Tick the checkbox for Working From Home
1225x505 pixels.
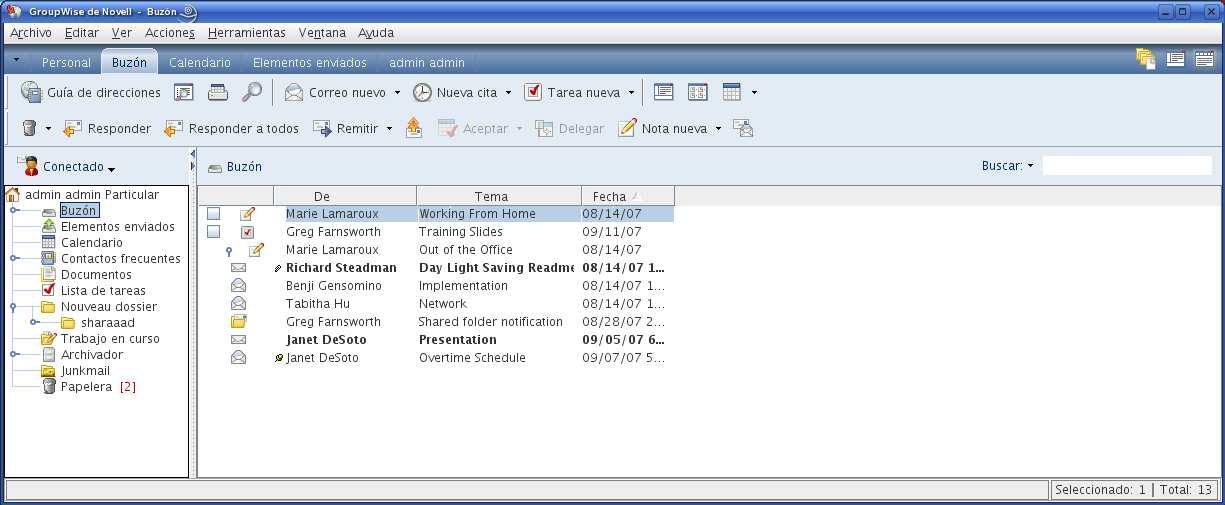click(214, 214)
